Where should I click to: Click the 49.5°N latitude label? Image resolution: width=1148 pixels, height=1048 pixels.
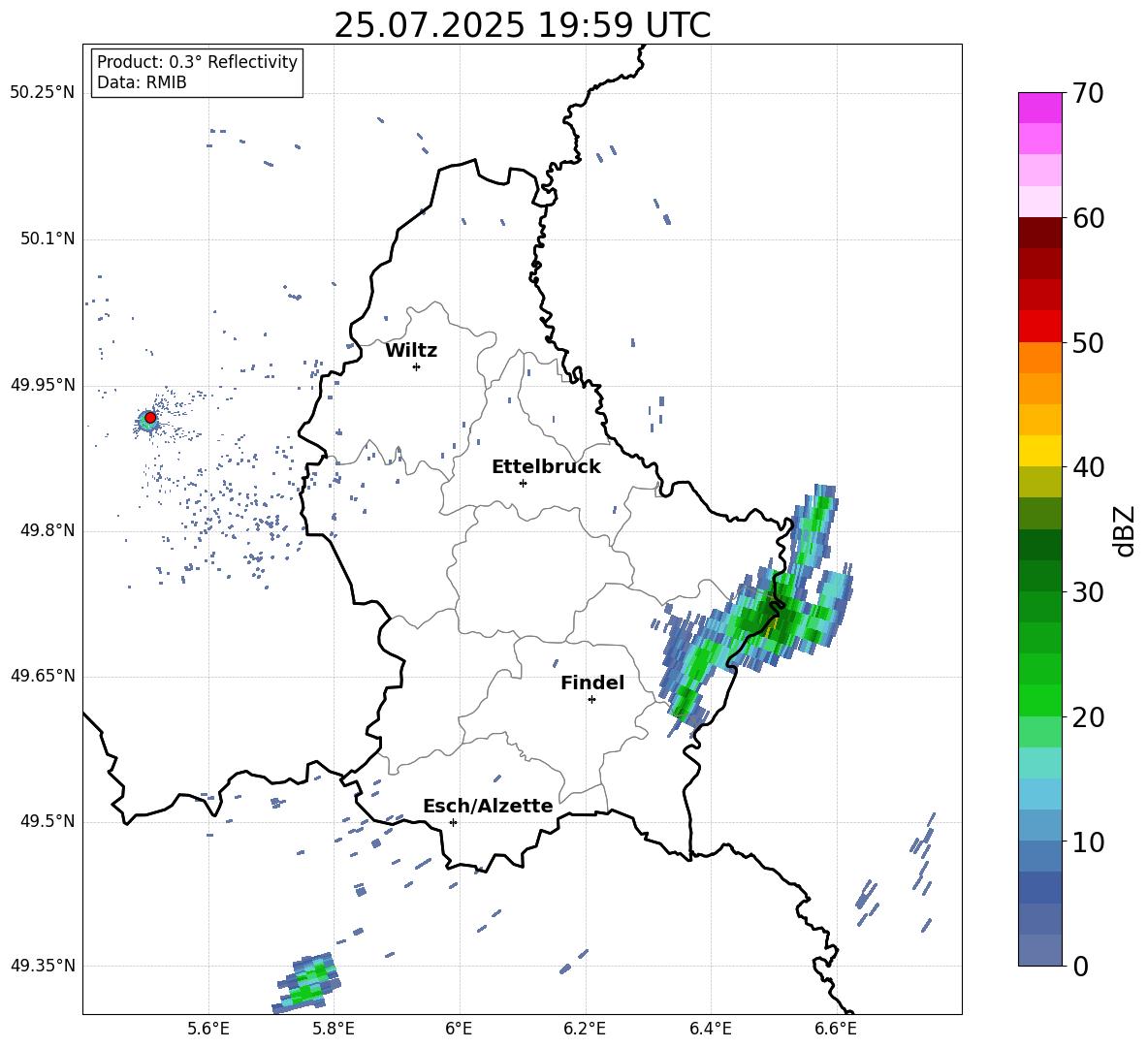48,821
